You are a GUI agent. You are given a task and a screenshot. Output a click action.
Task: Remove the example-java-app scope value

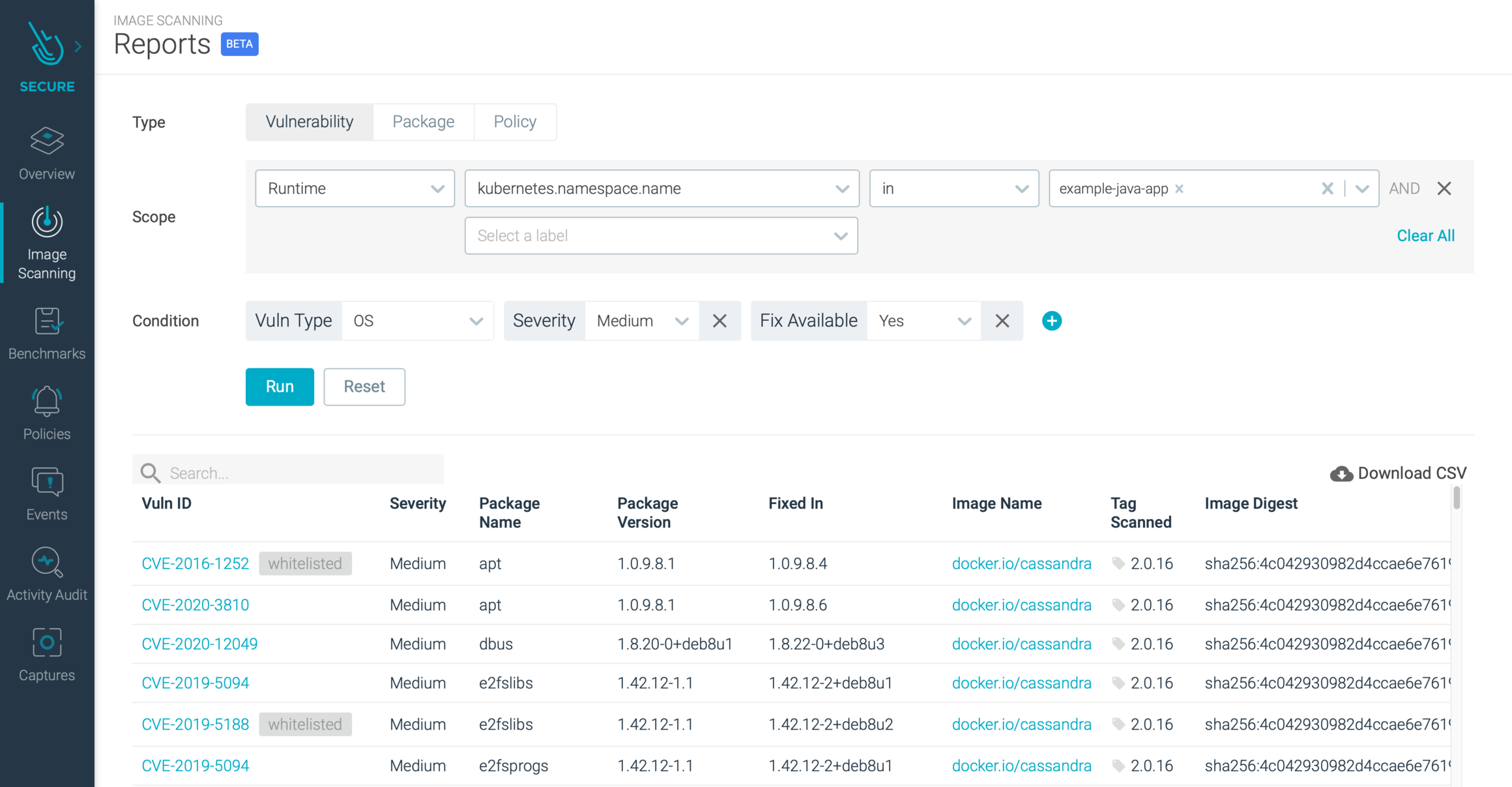coord(1179,188)
